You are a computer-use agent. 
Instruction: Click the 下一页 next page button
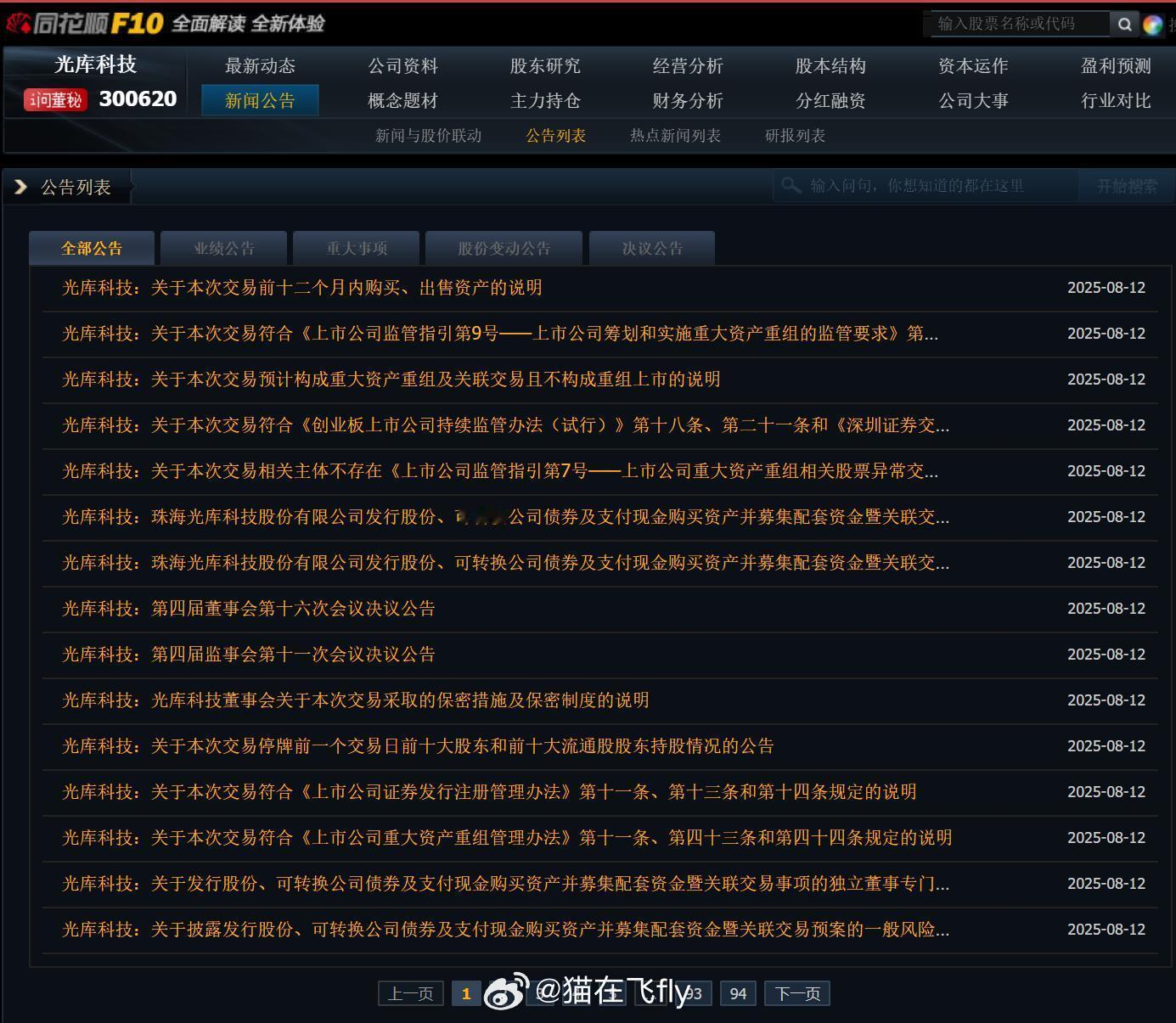tap(797, 993)
